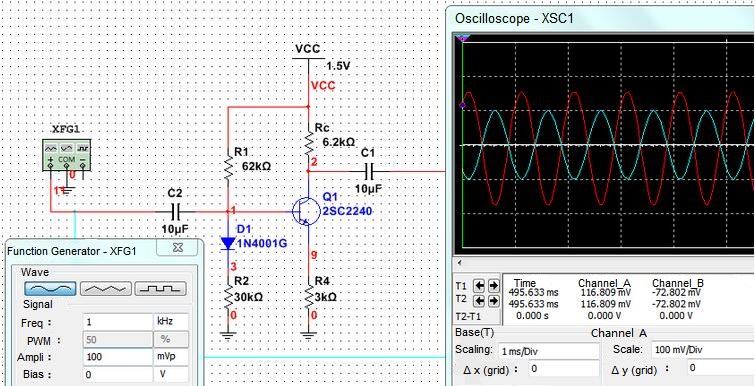The width and height of the screenshot is (755, 386).
Task: Click the Ampli value field showing 100
Action: point(117,357)
